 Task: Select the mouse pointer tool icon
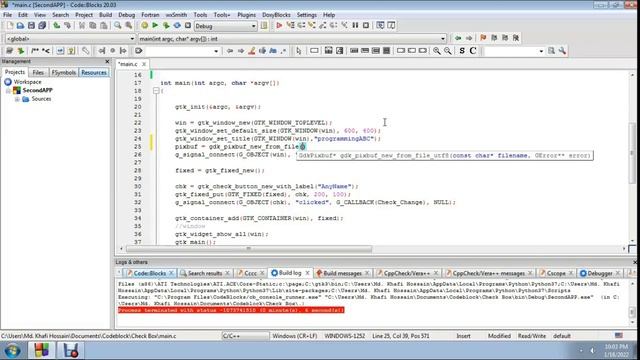tap(298, 51)
